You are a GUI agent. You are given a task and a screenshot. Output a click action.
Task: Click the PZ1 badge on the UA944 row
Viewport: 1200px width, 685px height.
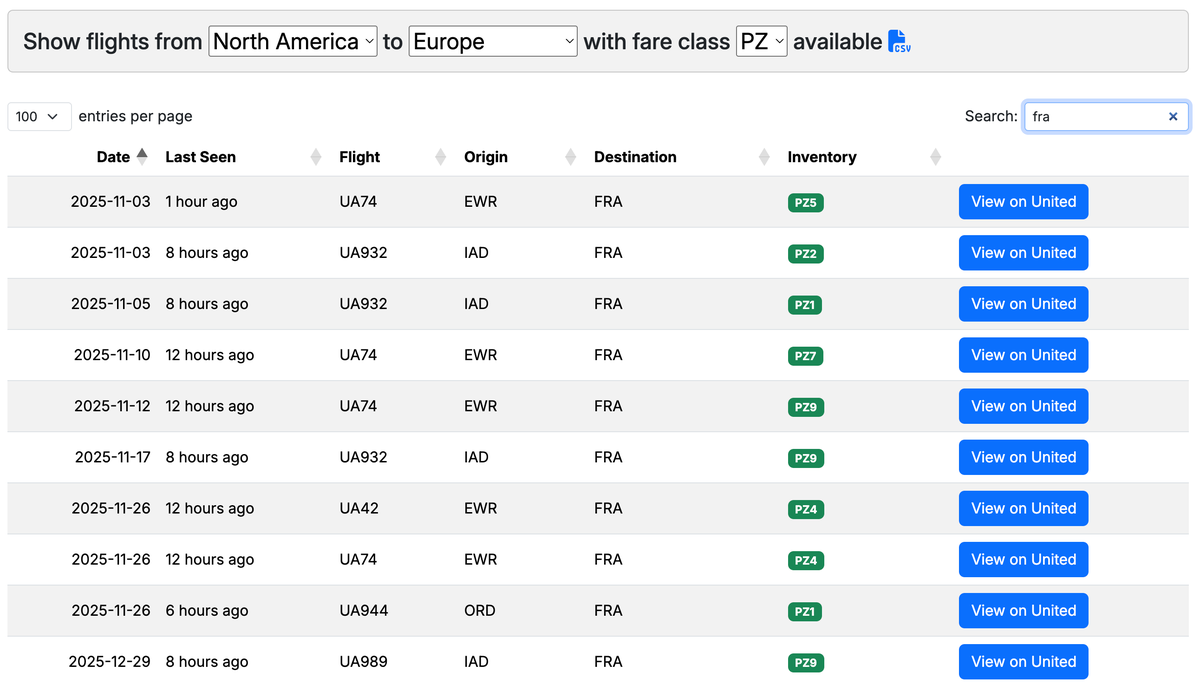[x=805, y=610]
